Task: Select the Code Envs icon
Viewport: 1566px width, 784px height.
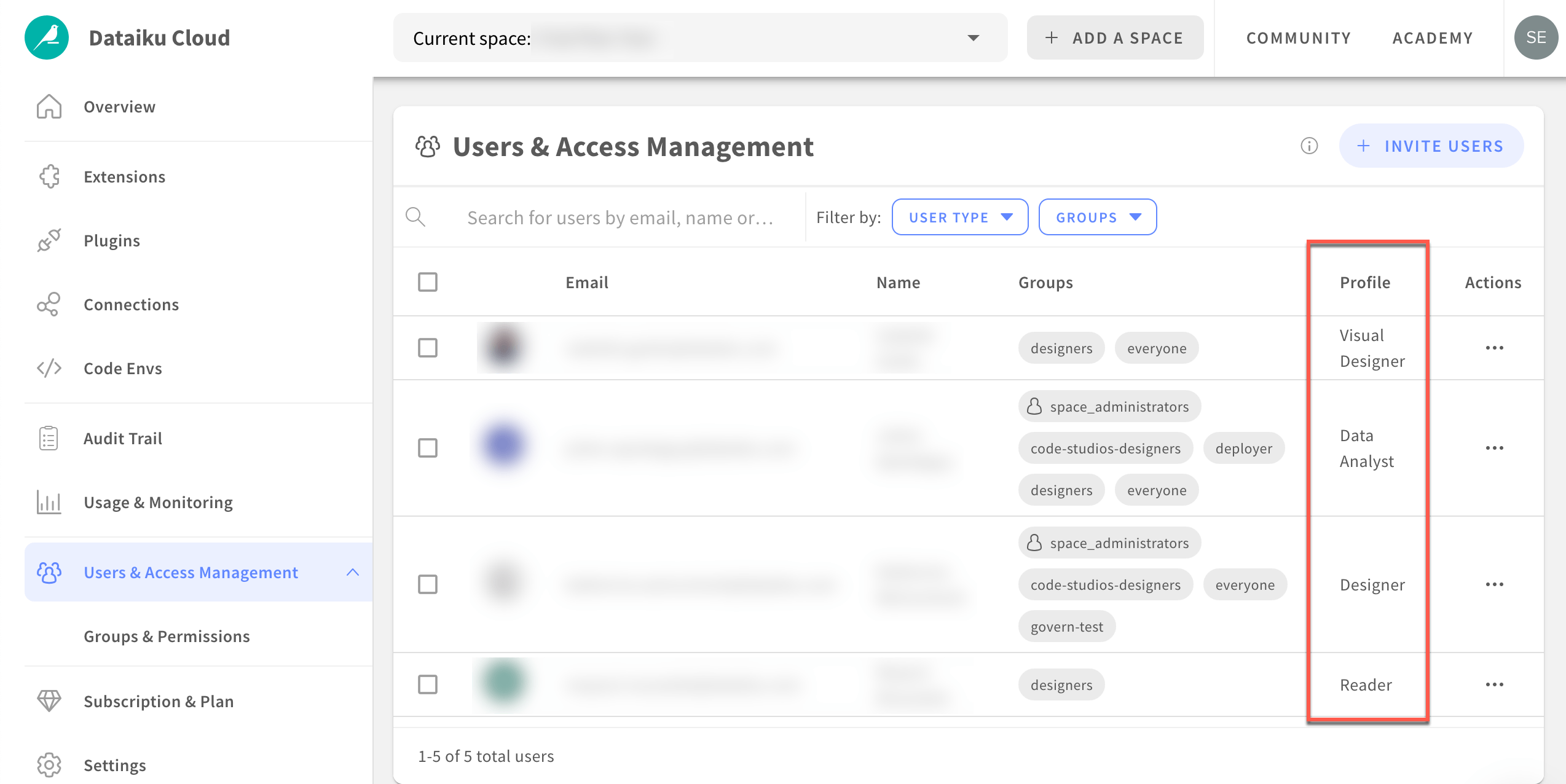Action: click(x=49, y=368)
